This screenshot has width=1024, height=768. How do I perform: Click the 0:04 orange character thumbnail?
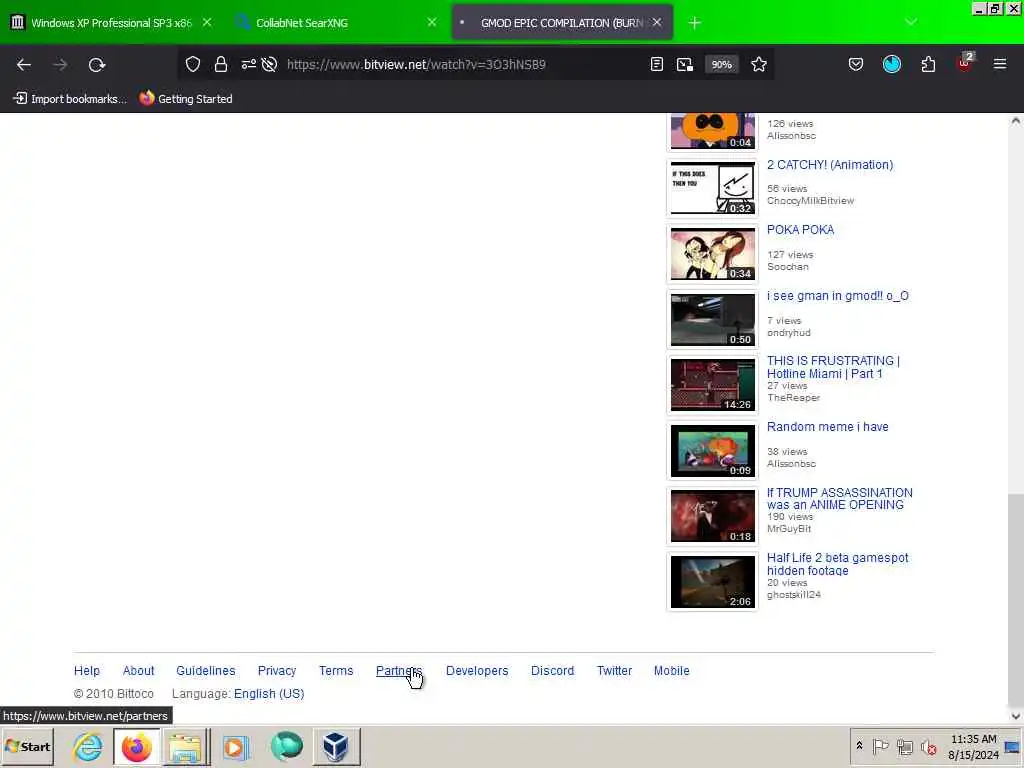coord(712,131)
